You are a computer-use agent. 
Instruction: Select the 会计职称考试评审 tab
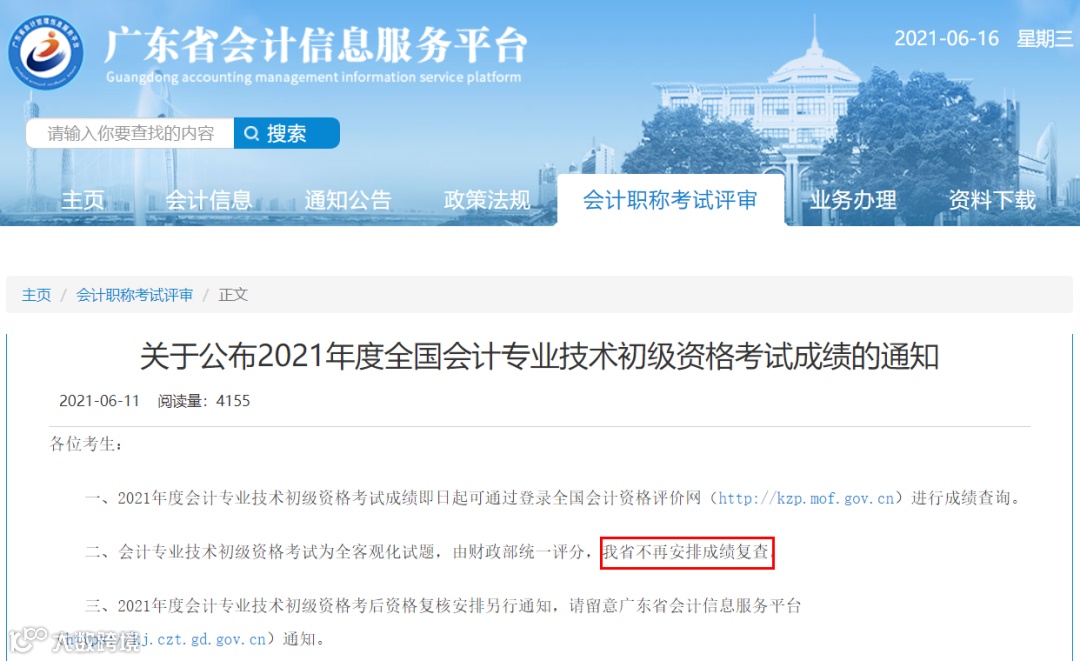click(x=670, y=200)
